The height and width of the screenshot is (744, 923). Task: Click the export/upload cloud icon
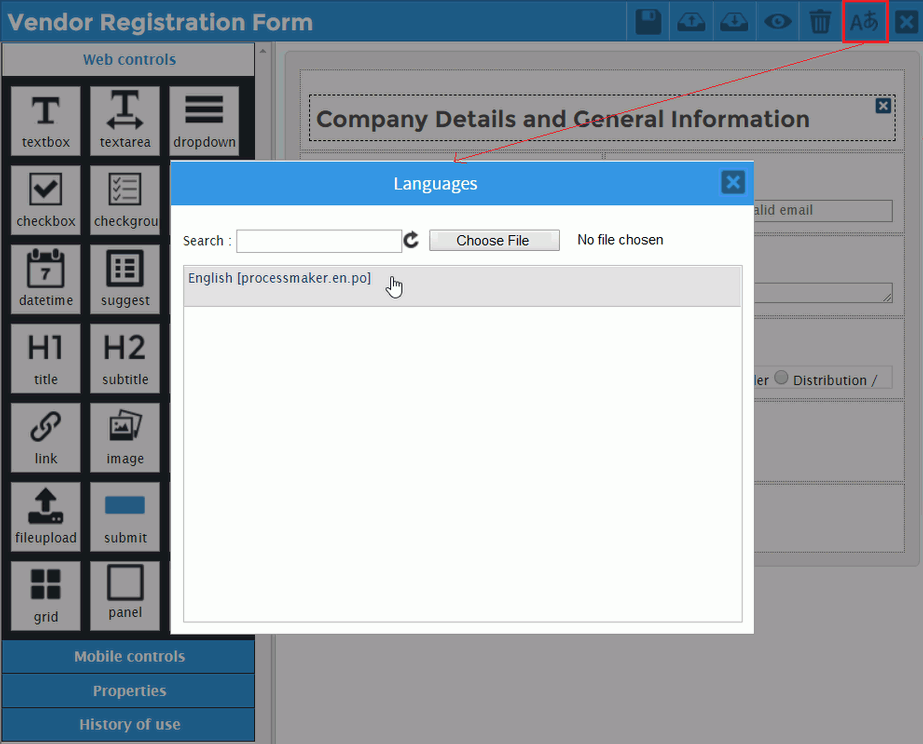(x=691, y=22)
